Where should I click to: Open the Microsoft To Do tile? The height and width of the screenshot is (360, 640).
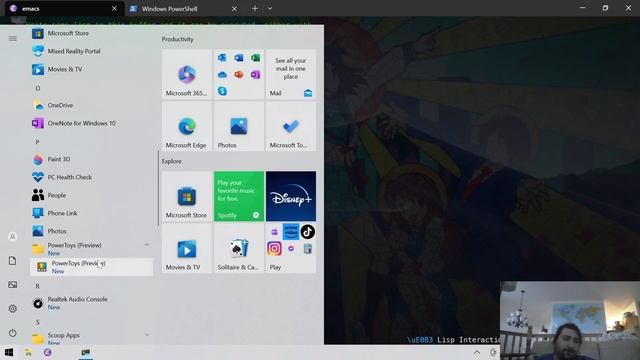coord(291,126)
